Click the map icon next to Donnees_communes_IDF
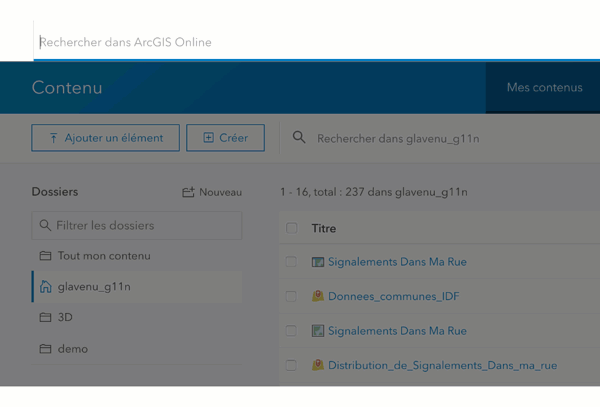The height and width of the screenshot is (407, 600). 318,297
